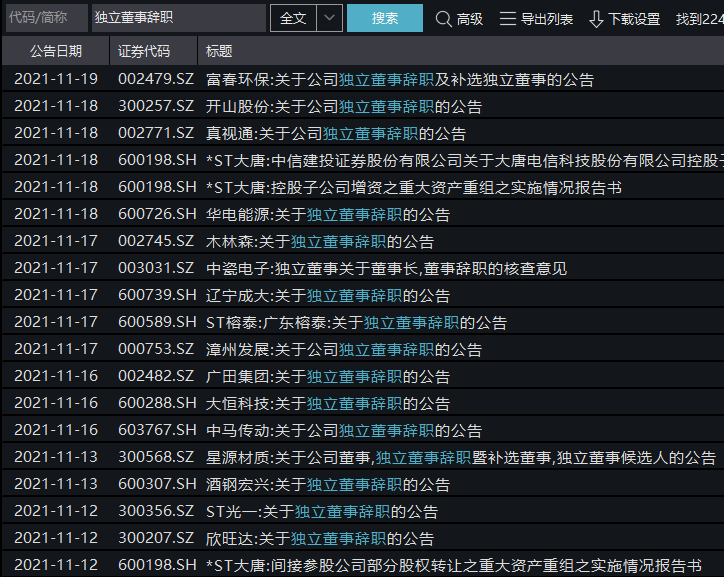Screen dimensions: 724x577
Task: Open 酒钢宏兴 announcement title
Action: click(x=328, y=484)
